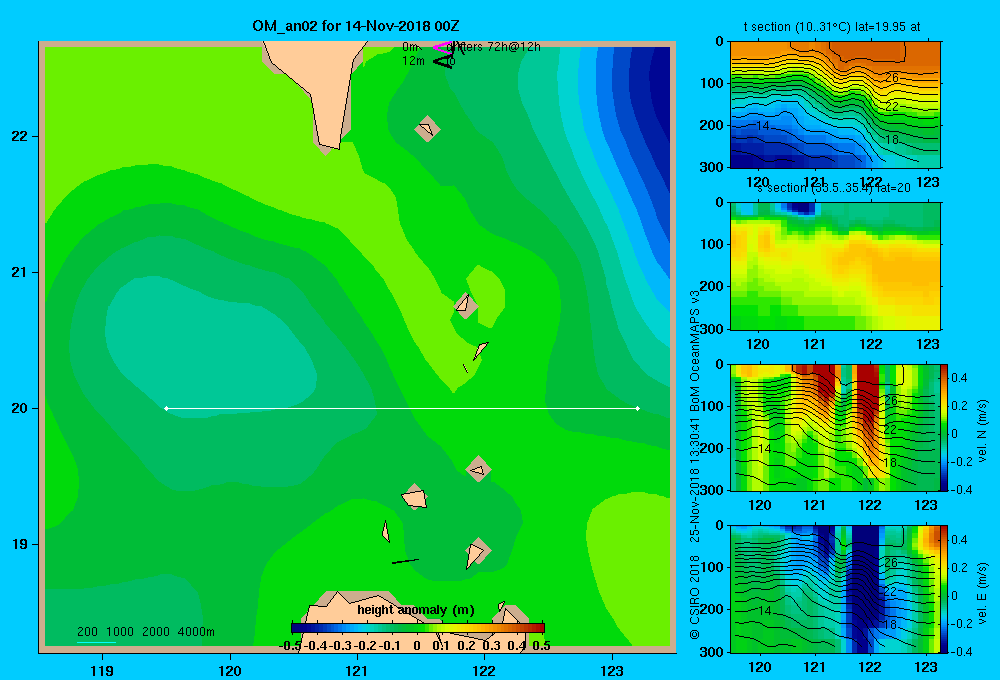Image resolution: width=1000 pixels, height=680 pixels.
Task: Click "4000m" in the bathymetry depth legend
Action: (196, 632)
